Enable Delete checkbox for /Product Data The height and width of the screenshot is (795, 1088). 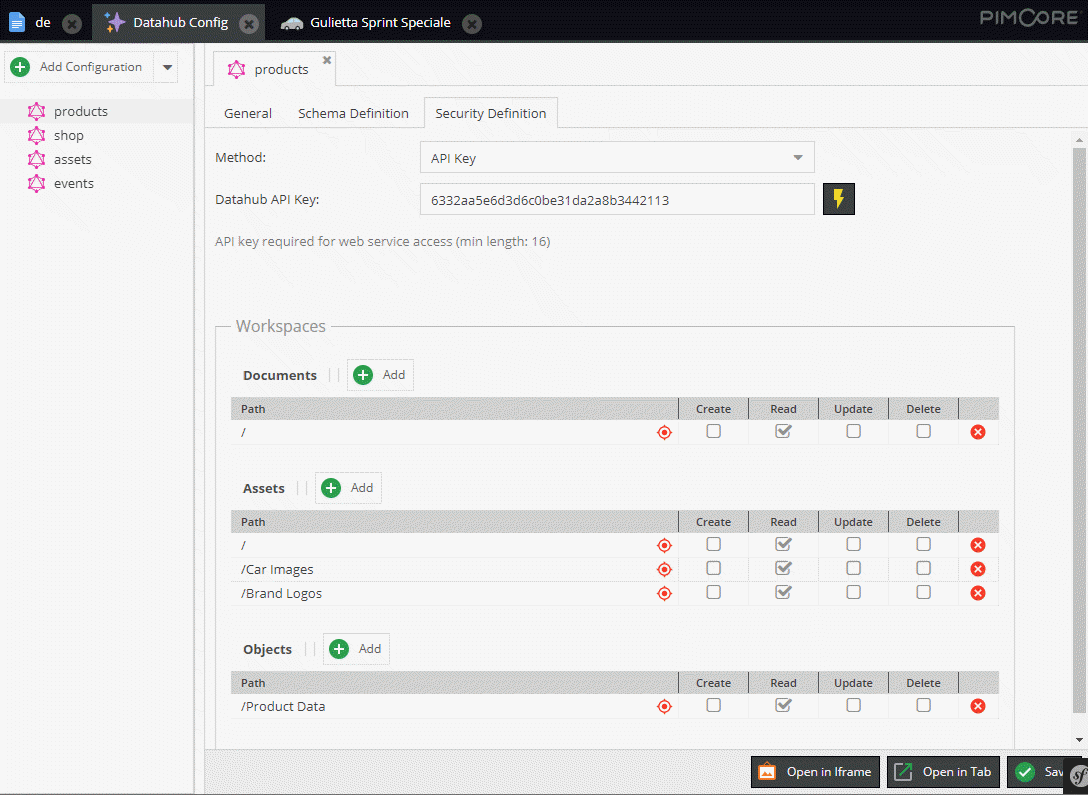(924, 705)
